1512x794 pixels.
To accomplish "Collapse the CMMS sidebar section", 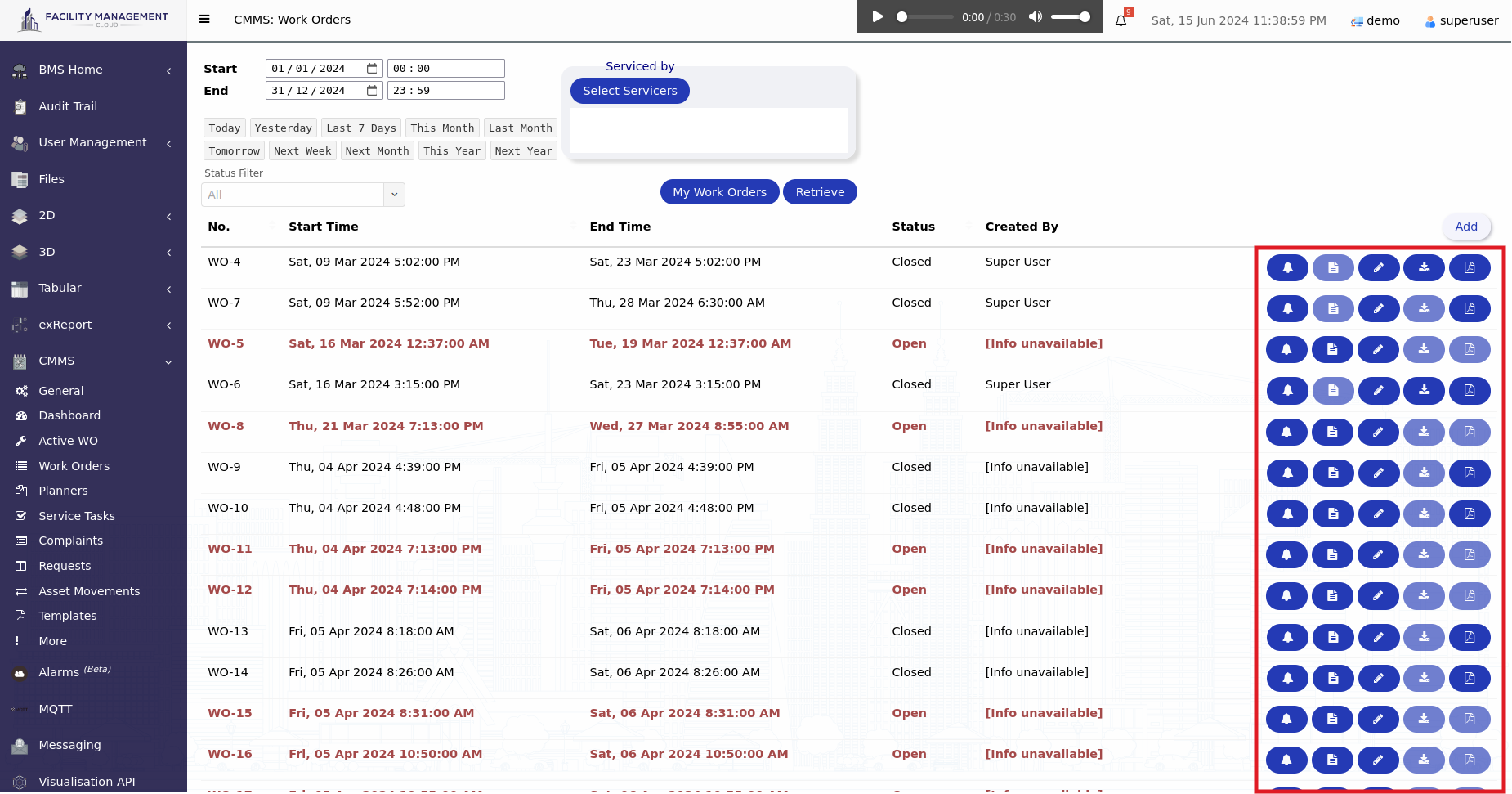I will [93, 361].
